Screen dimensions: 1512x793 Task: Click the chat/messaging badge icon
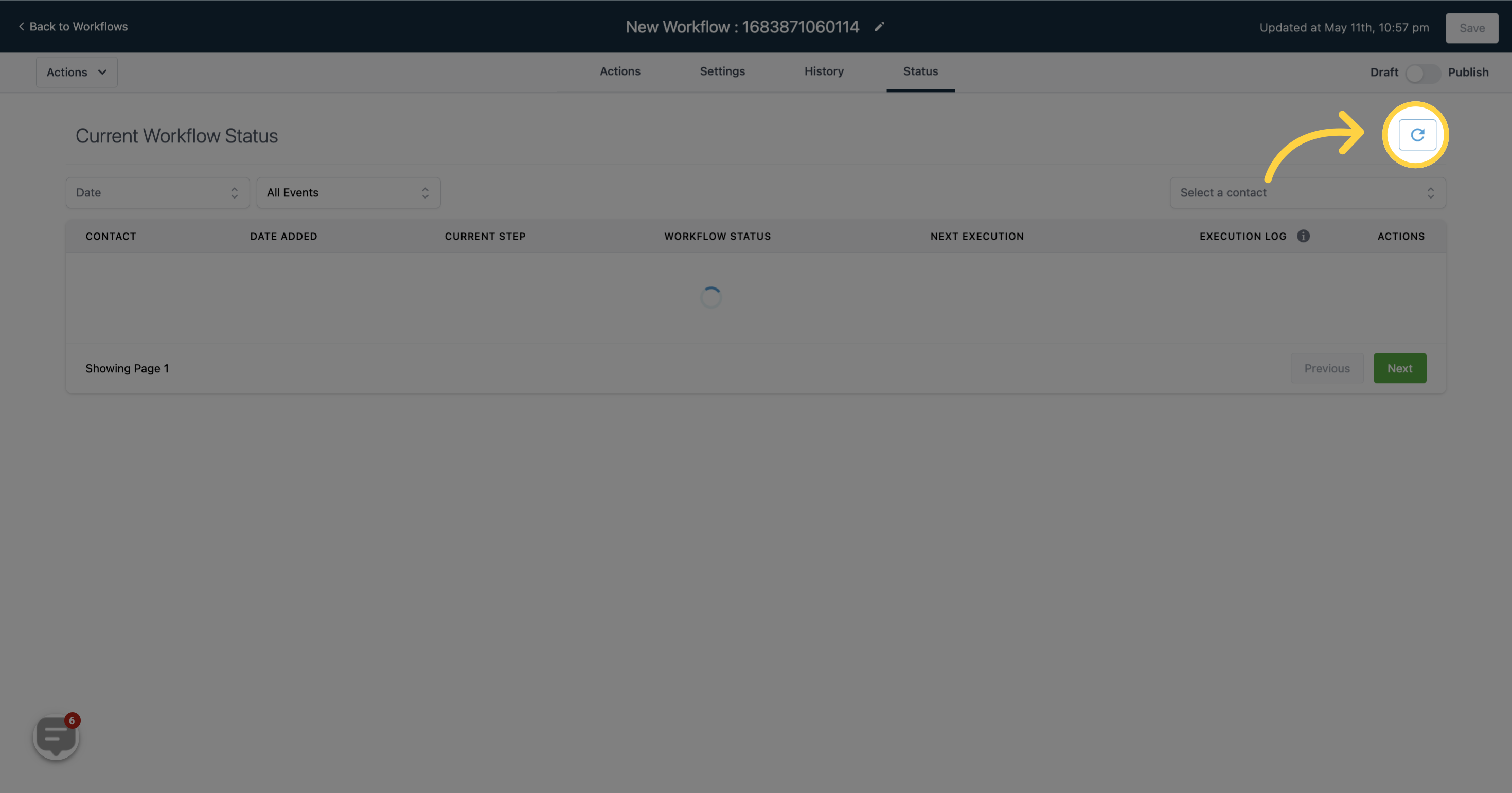tap(56, 736)
